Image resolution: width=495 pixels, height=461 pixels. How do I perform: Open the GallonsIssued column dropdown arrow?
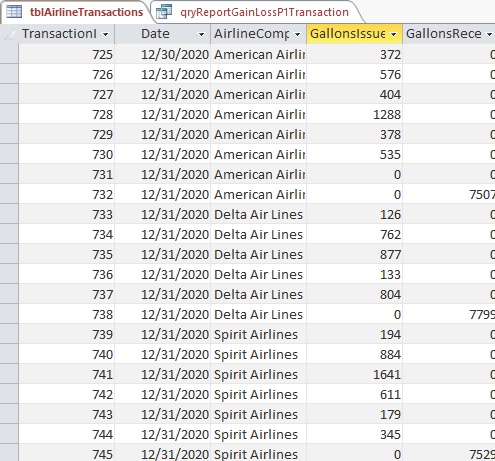pos(394,34)
